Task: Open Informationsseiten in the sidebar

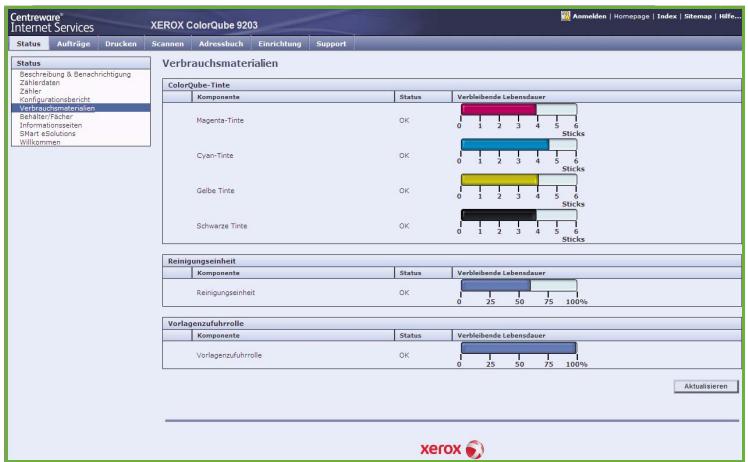Action: click(x=51, y=125)
